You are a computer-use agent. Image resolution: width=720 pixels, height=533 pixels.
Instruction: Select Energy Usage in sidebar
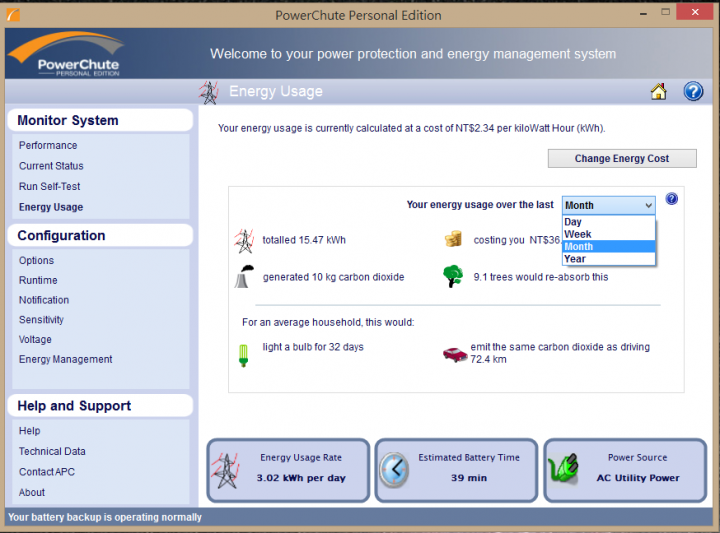point(51,207)
